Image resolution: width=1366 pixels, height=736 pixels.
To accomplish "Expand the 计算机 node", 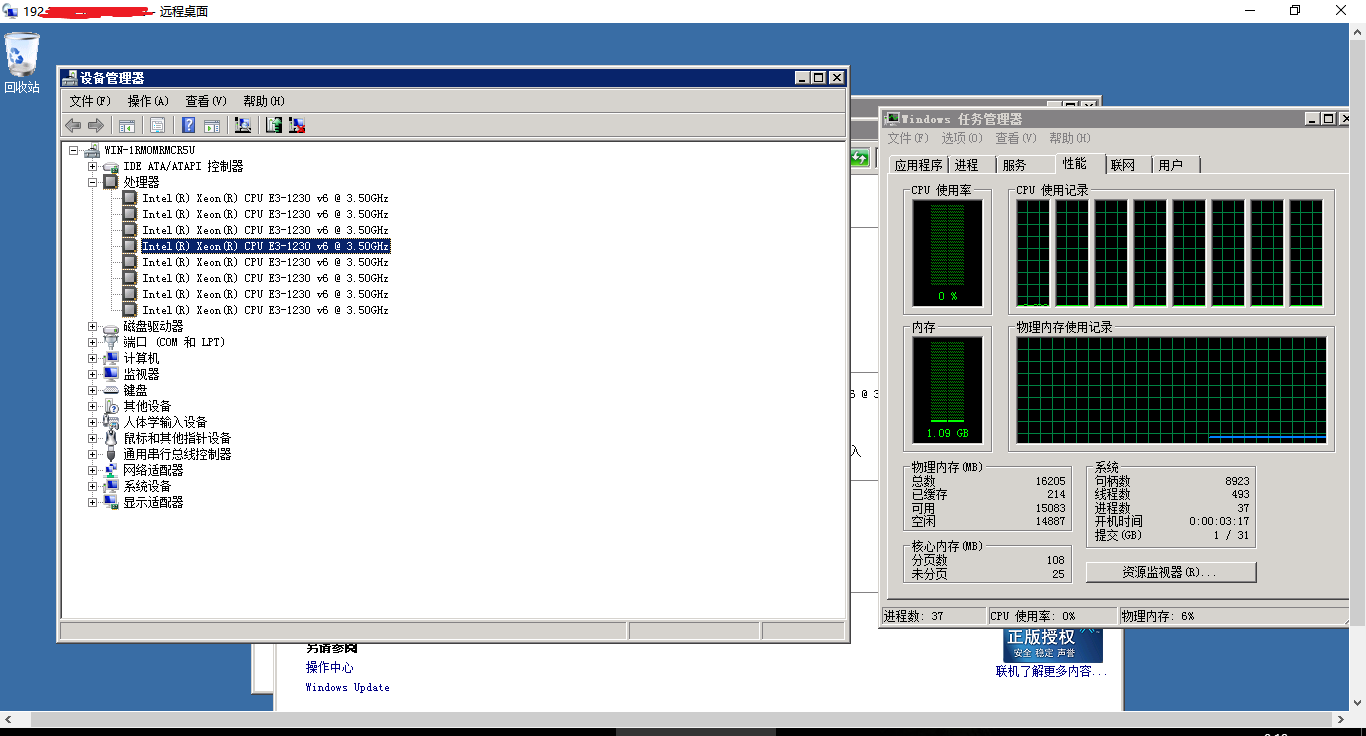I will (92, 358).
